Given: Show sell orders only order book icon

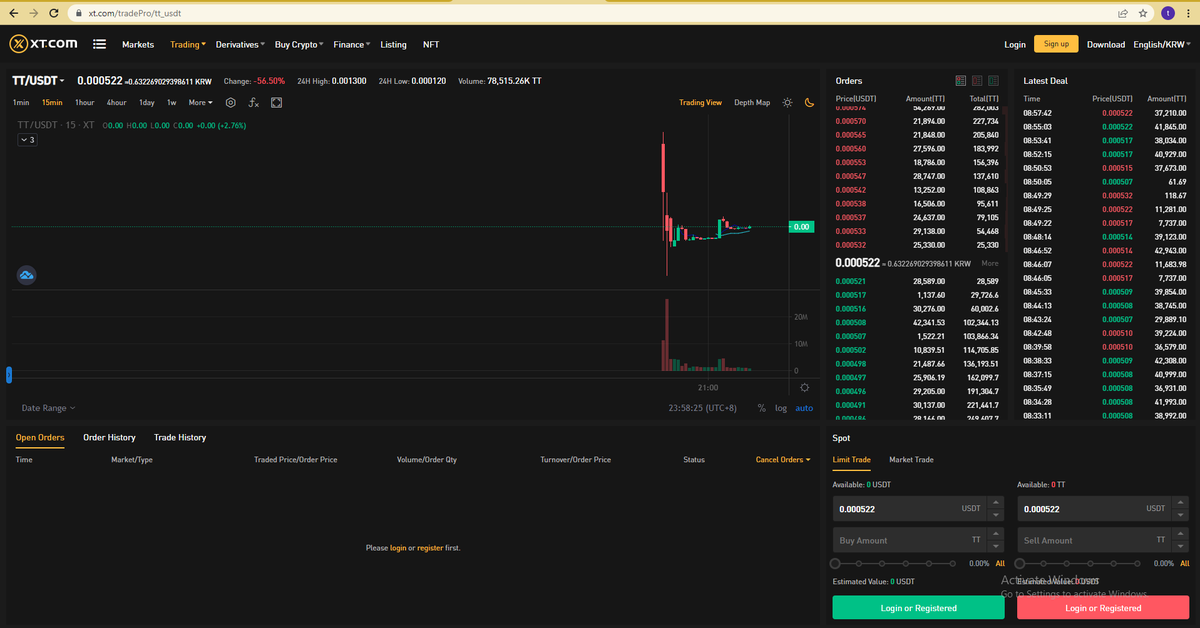Looking at the screenshot, I should [x=977, y=80].
